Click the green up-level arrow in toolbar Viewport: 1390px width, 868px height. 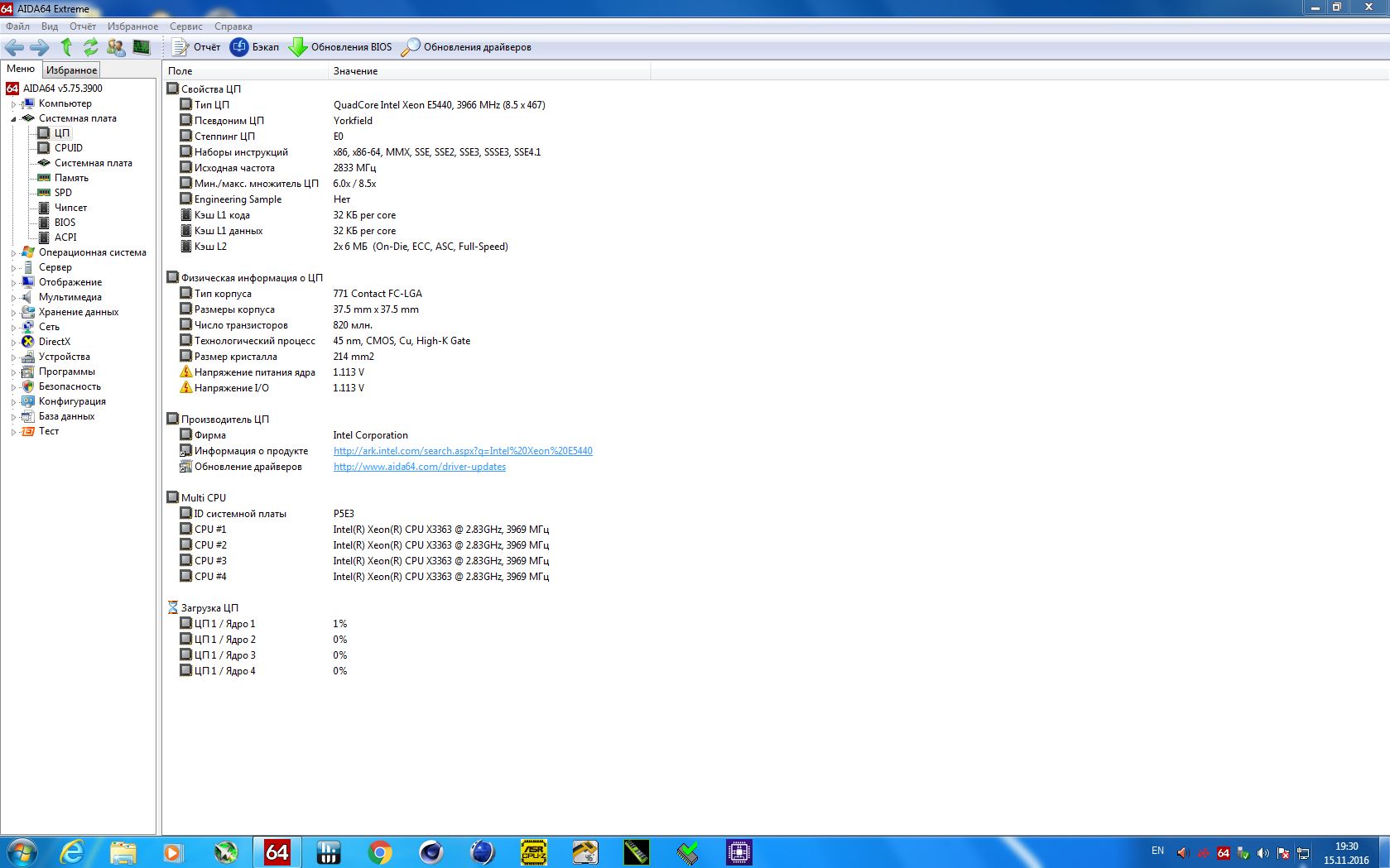coord(66,47)
